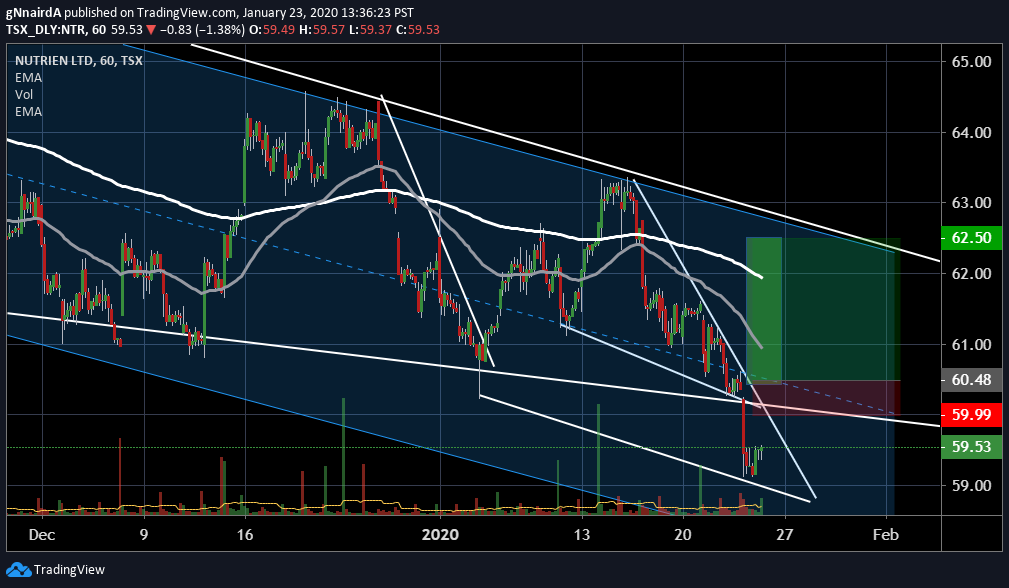The width and height of the screenshot is (1009, 588).
Task: Click the 13 date axis label
Action: (x=582, y=535)
